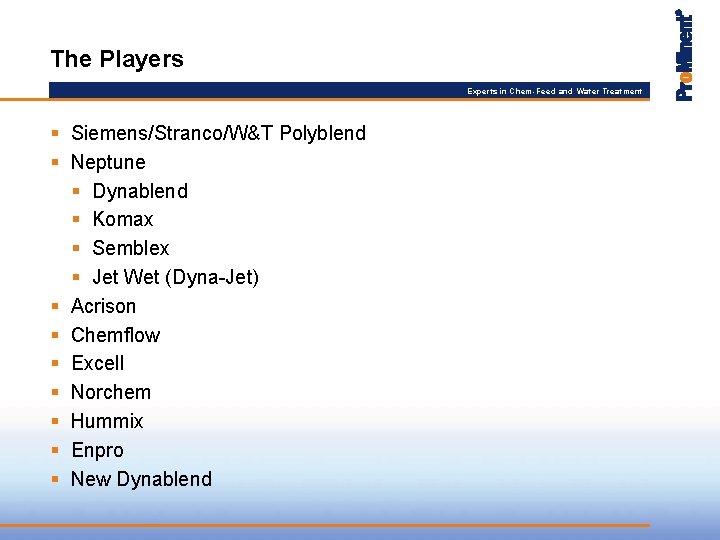Click the 'Excell' bullet text
720x540 pixels.
pyautogui.click(x=98, y=363)
